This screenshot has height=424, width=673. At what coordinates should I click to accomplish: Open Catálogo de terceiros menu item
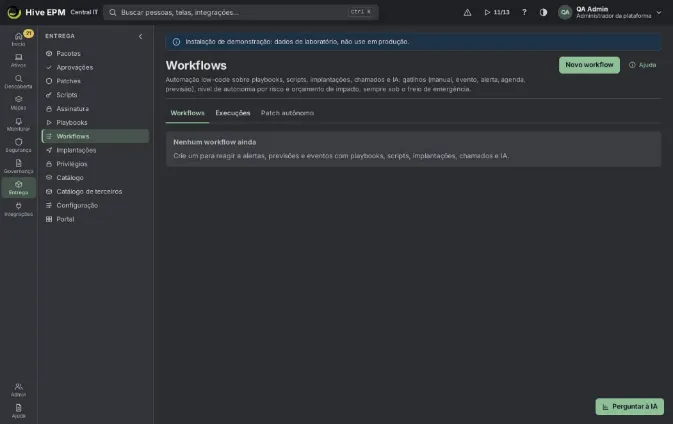tap(95, 191)
